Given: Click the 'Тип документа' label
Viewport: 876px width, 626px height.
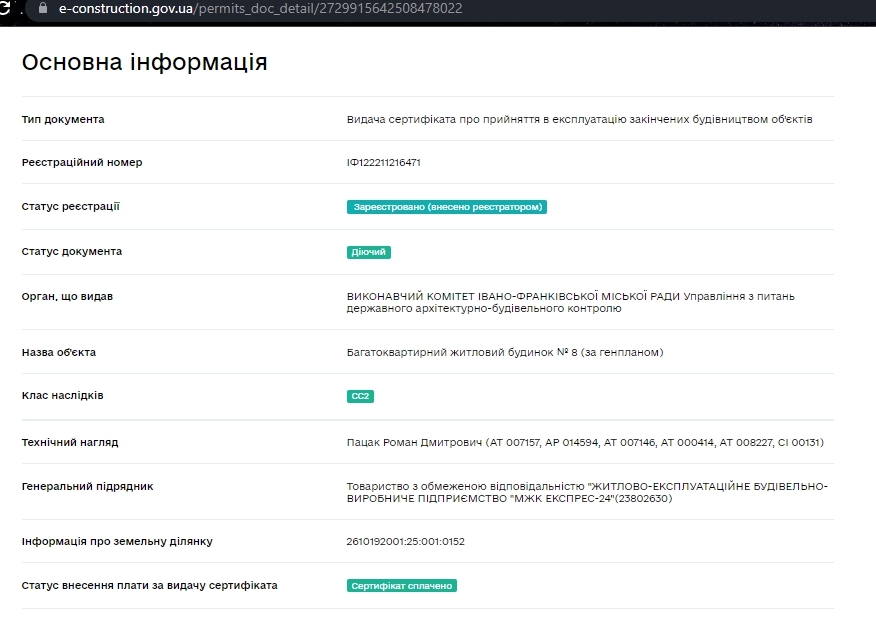Looking at the screenshot, I should (63, 120).
